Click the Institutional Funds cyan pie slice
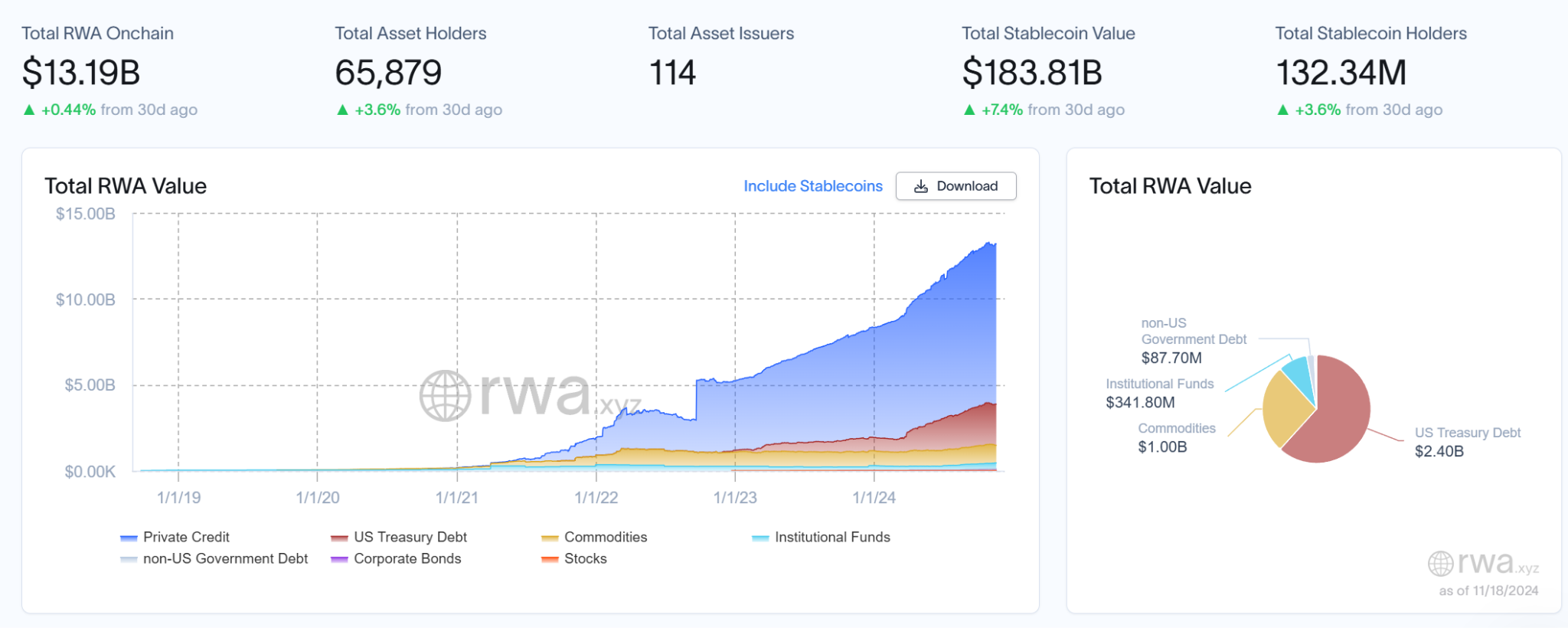 pos(1298,371)
